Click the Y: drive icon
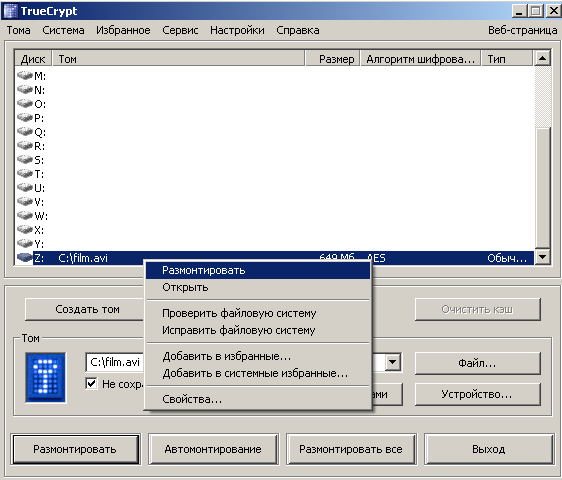 click(25, 244)
